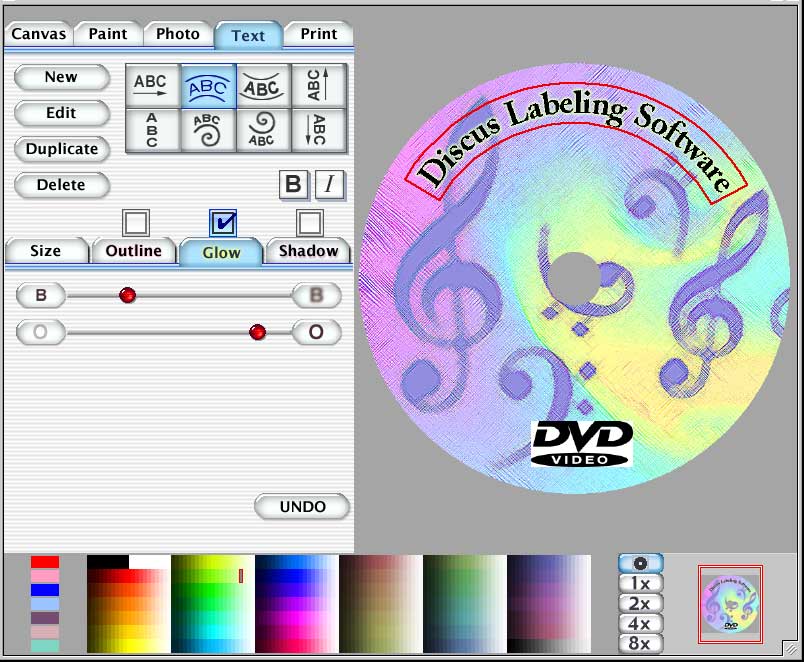Image resolution: width=804 pixels, height=662 pixels.
Task: Pick the teal recent color swatch
Action: pyautogui.click(x=45, y=646)
